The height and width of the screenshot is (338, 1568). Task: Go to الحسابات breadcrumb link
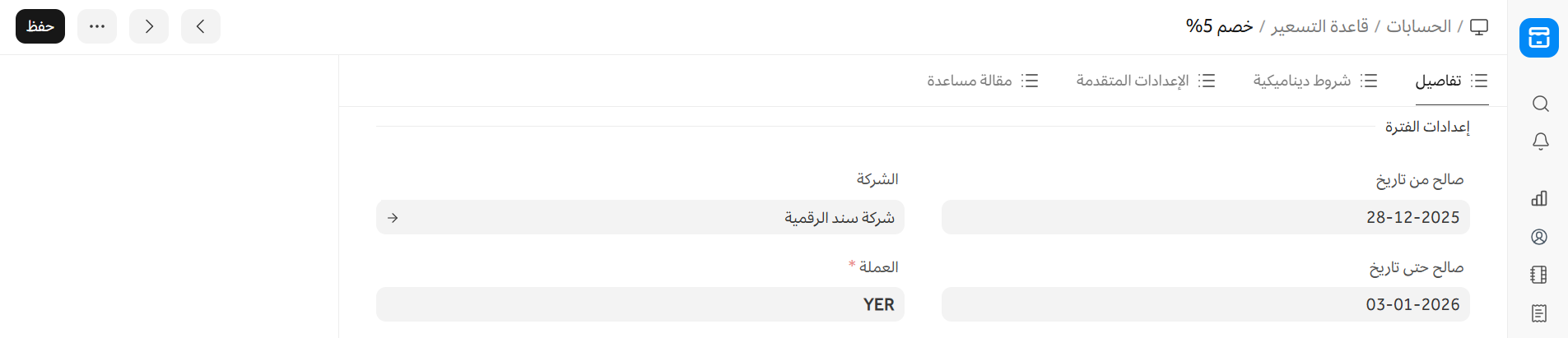[x=1418, y=26]
